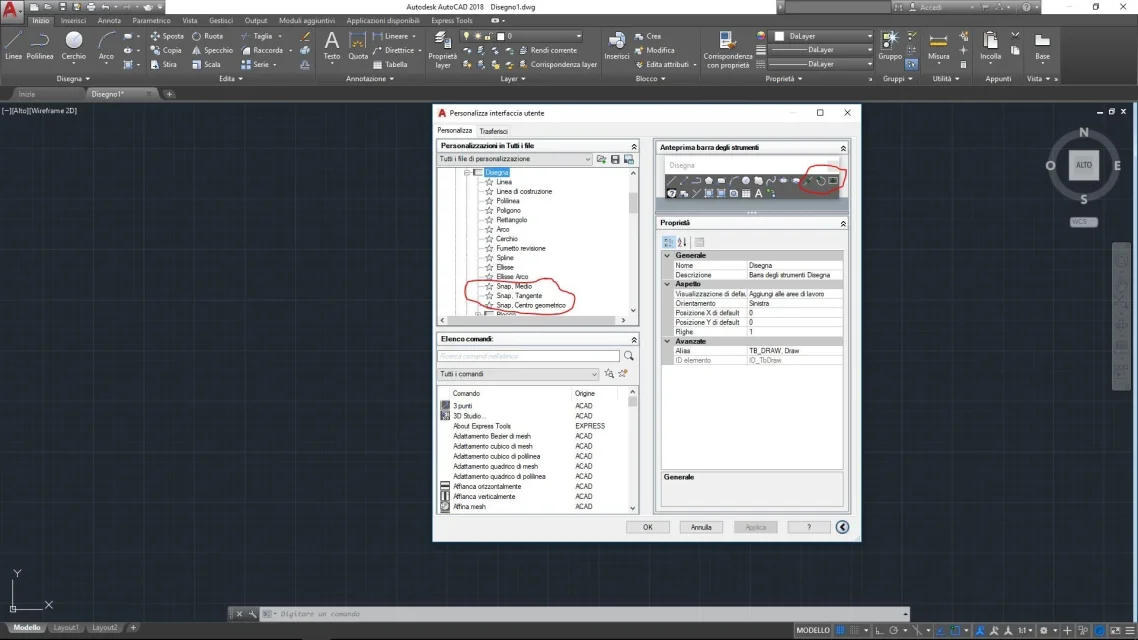Click the Taglia trim command
This screenshot has width=1138, height=640.
click(x=257, y=36)
